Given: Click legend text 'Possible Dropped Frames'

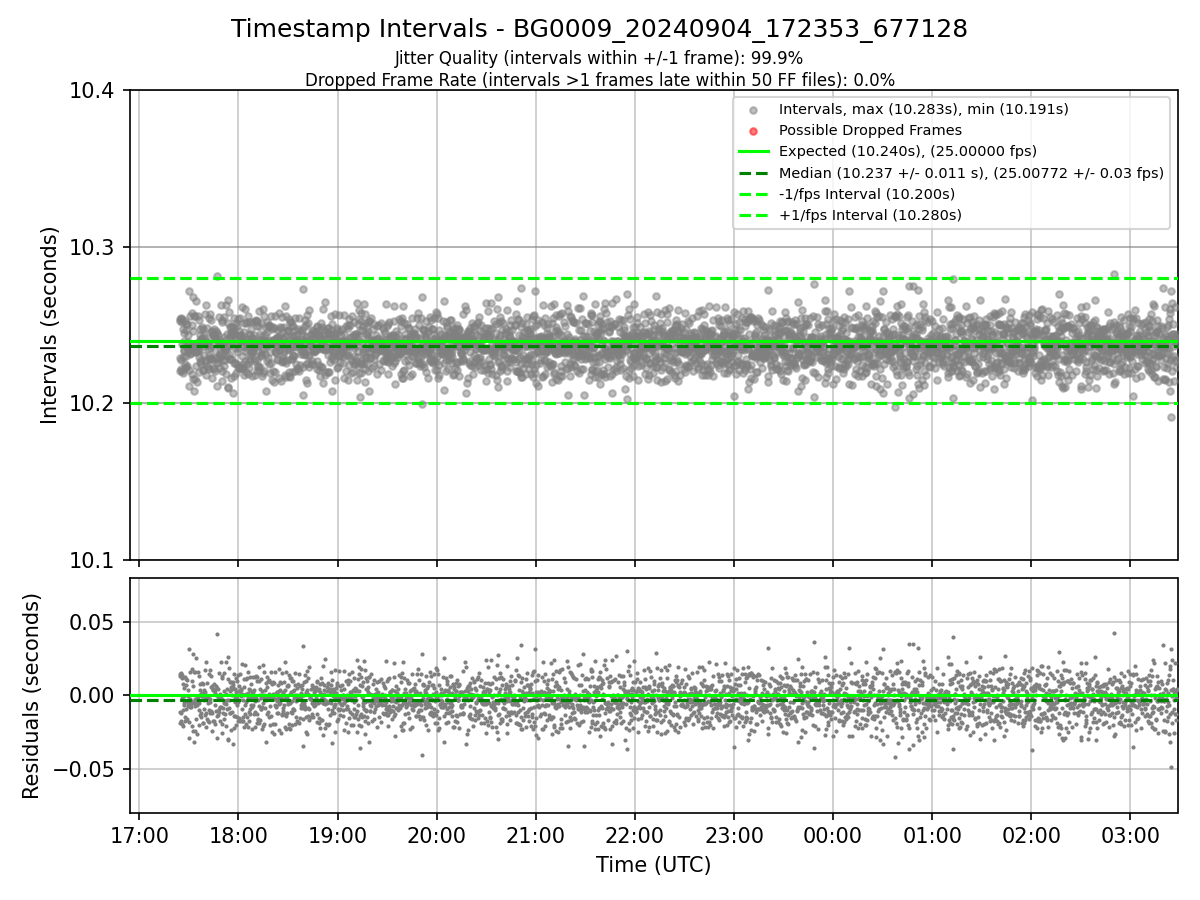Looking at the screenshot, I should (x=870, y=131).
